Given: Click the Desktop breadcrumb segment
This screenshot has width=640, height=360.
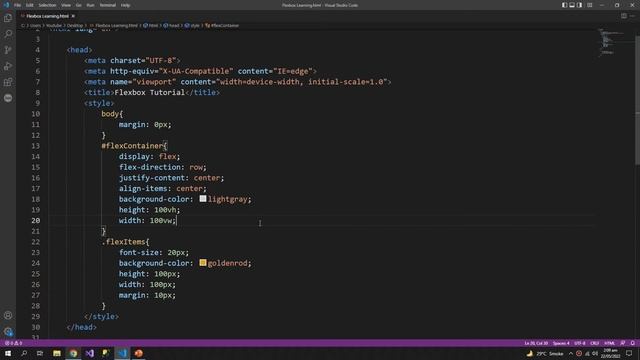Looking at the screenshot, I should click(x=75, y=25).
